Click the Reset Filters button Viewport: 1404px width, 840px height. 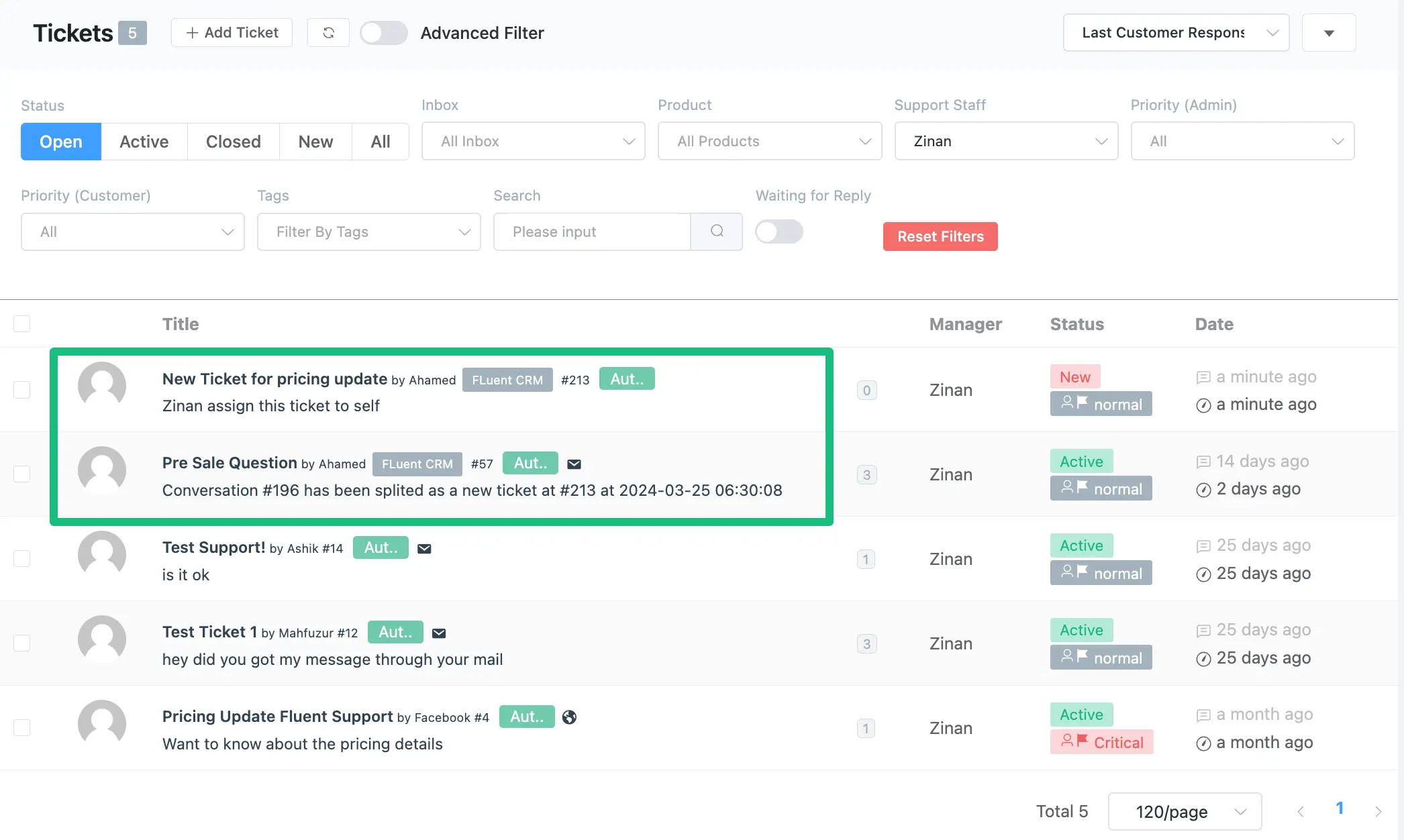(x=940, y=236)
